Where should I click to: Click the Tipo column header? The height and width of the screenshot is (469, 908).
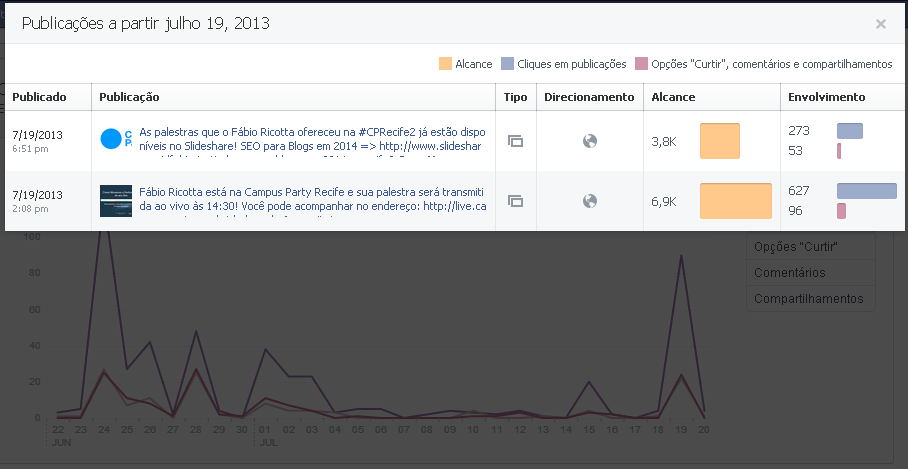(515, 97)
